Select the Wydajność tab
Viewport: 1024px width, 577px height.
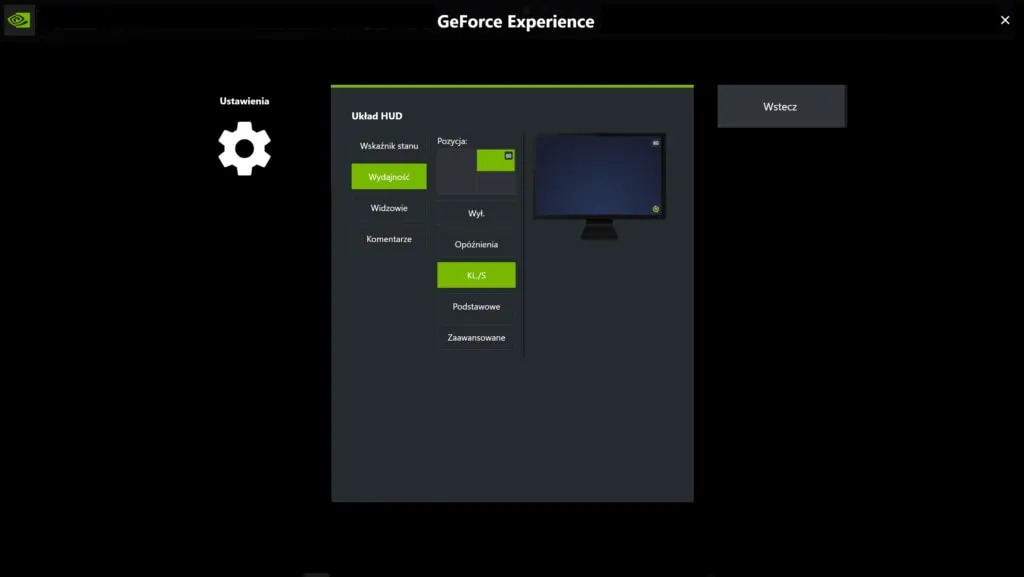click(389, 176)
